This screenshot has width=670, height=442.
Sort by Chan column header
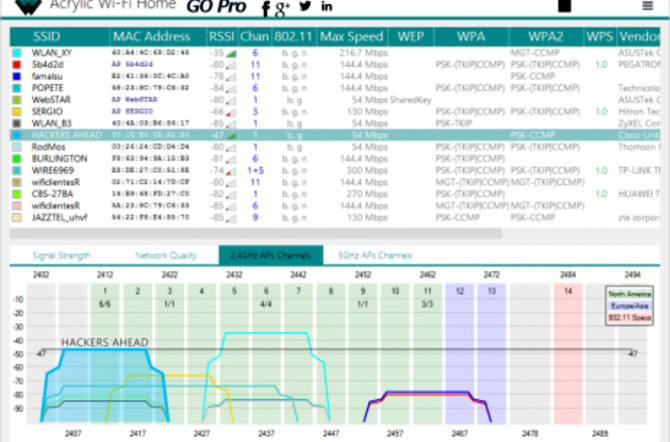point(254,37)
